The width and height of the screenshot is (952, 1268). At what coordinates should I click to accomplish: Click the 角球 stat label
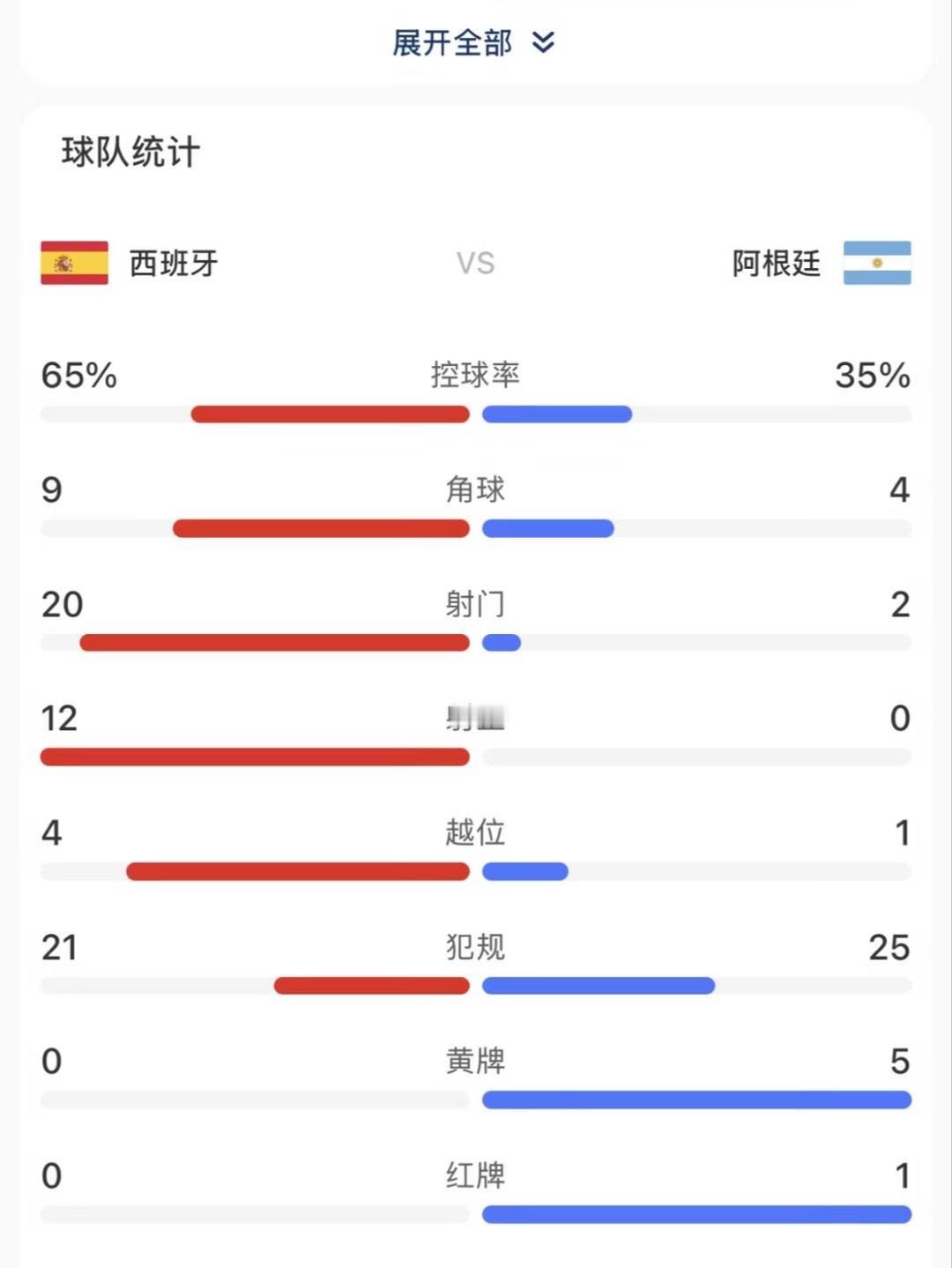pos(476,489)
